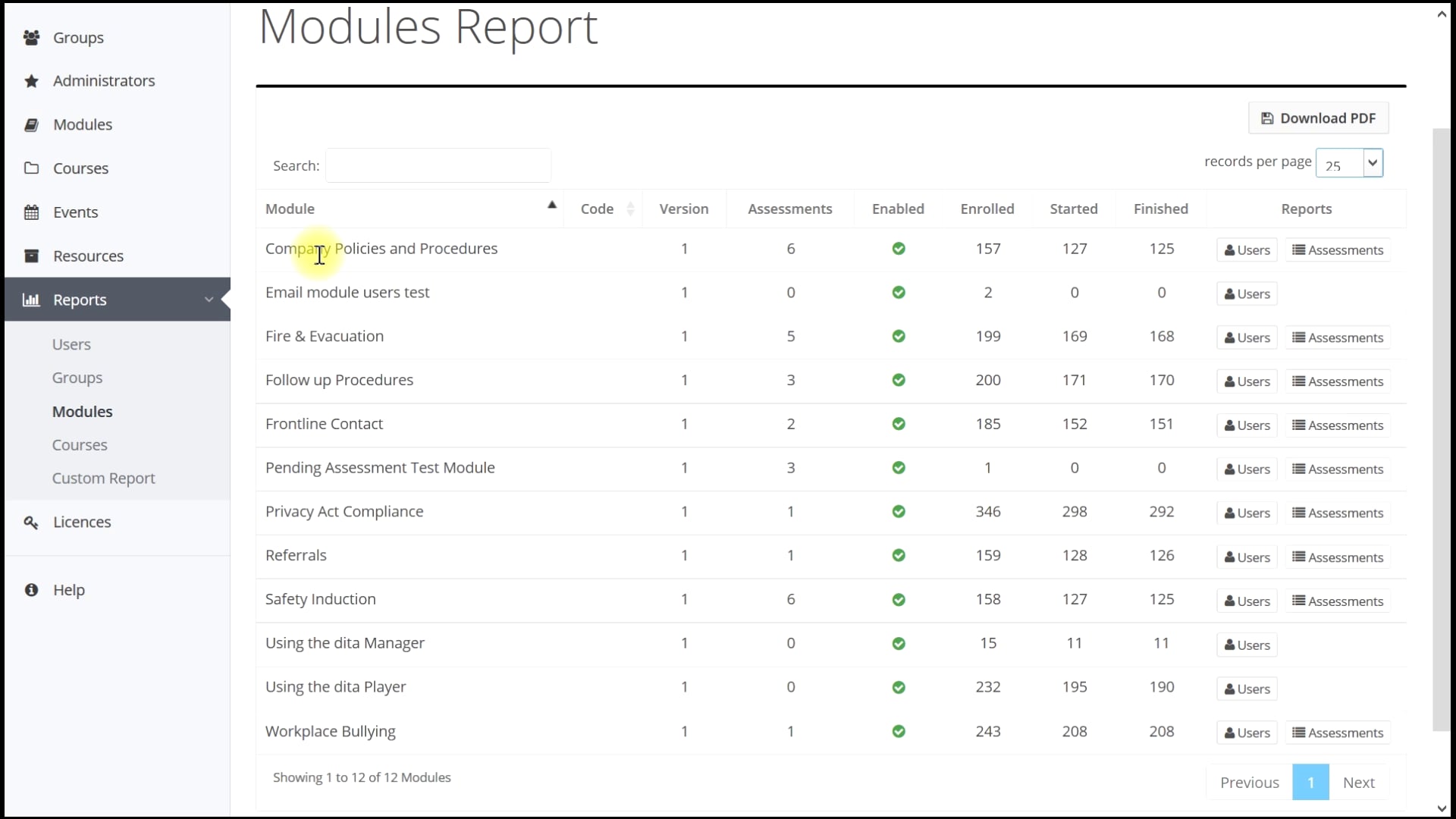Click the enabled checkmark for Safety Induction
Viewport: 1456px width, 819px height.
click(899, 599)
